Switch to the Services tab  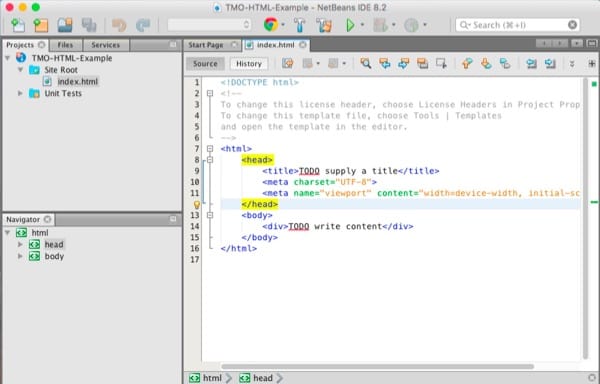[106, 45]
